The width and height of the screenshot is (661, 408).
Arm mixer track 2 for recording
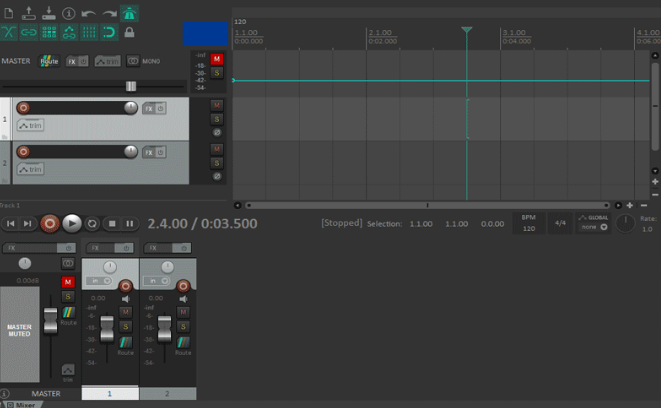(x=183, y=286)
